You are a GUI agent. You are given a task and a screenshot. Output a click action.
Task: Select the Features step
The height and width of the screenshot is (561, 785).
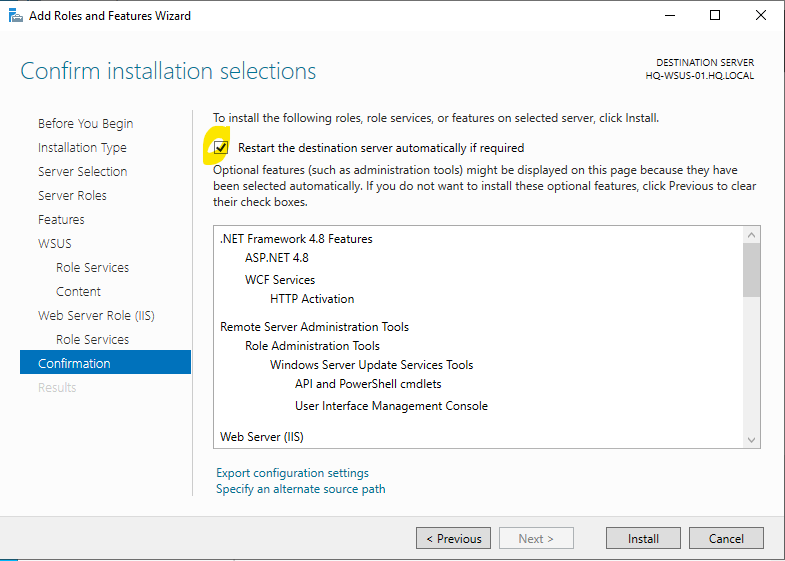61,220
